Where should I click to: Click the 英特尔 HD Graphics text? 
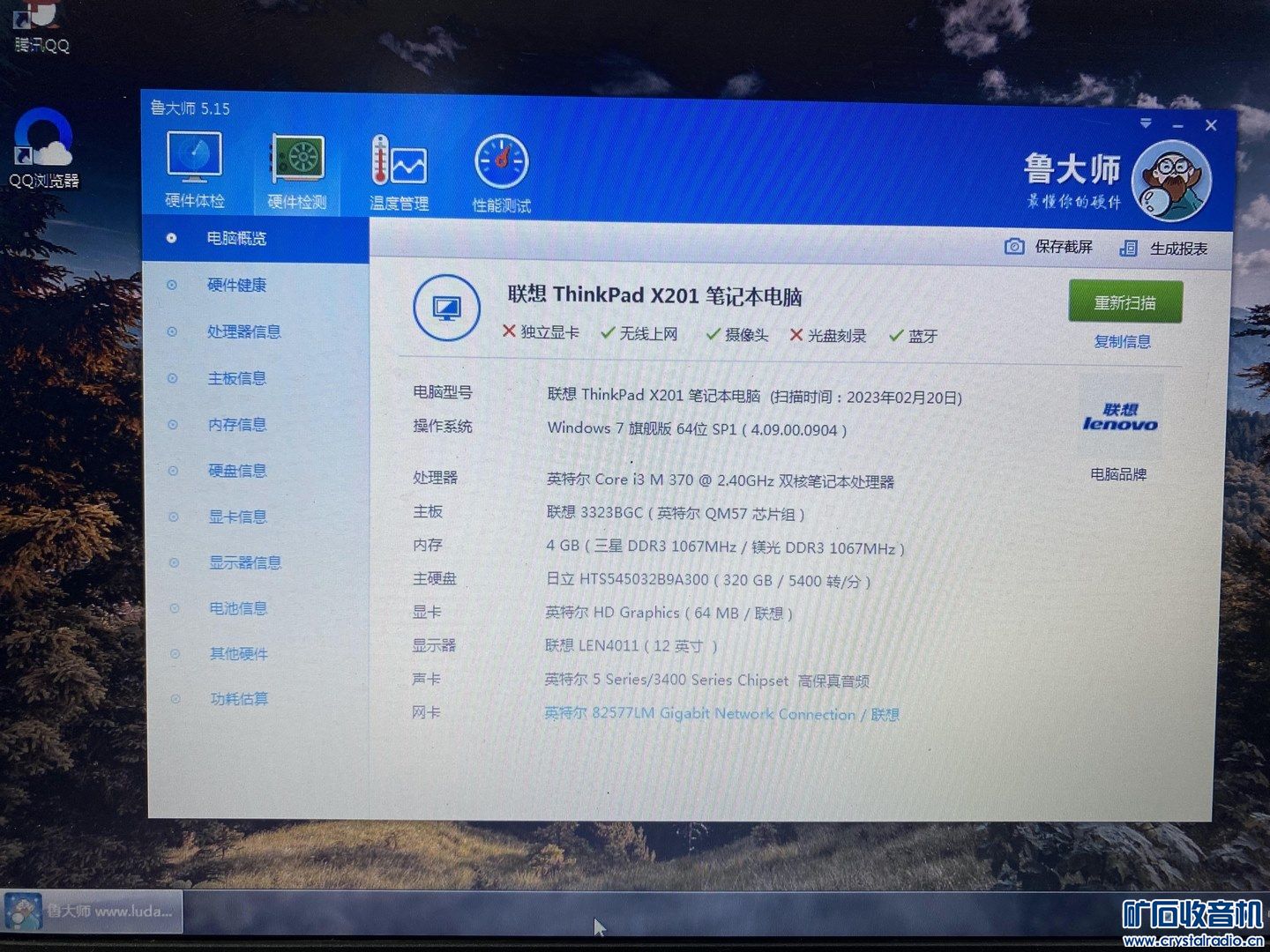669,613
